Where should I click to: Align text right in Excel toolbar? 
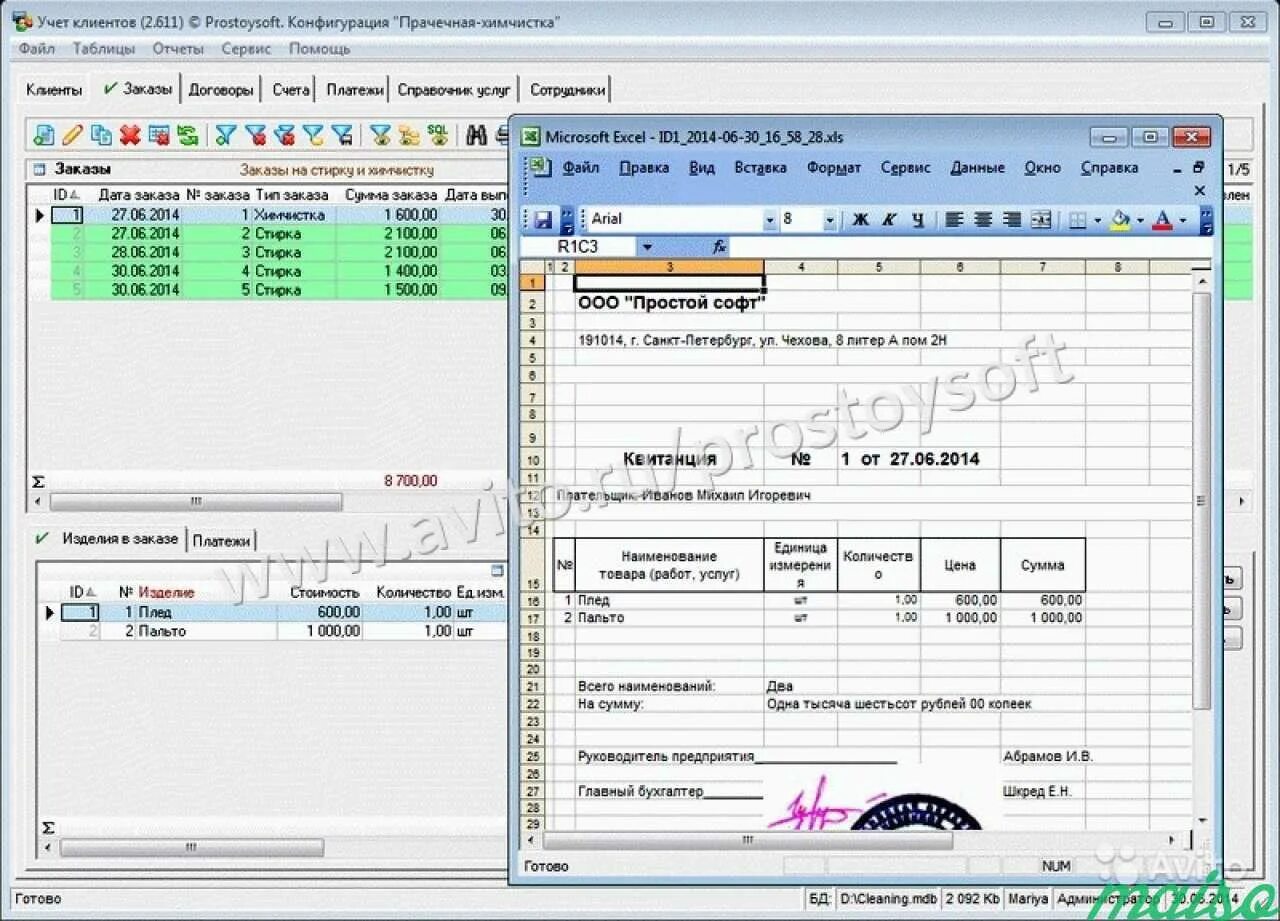coord(1012,219)
